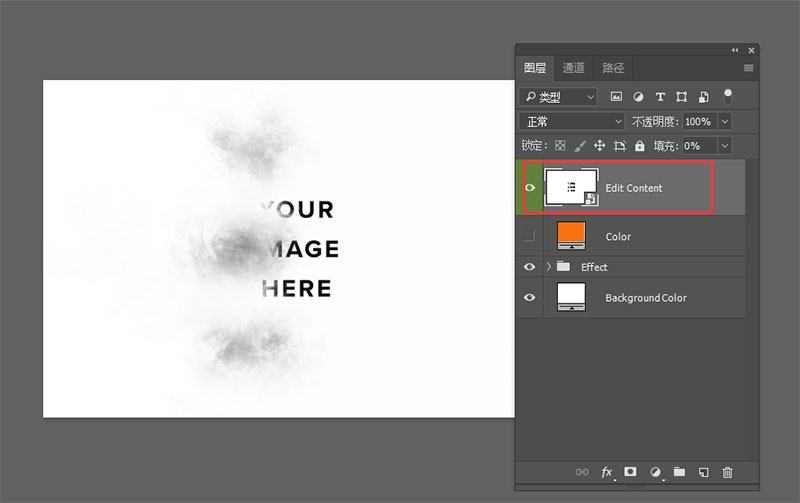The width and height of the screenshot is (800, 503).
Task: Add a layer style with fx icon
Action: [607, 472]
